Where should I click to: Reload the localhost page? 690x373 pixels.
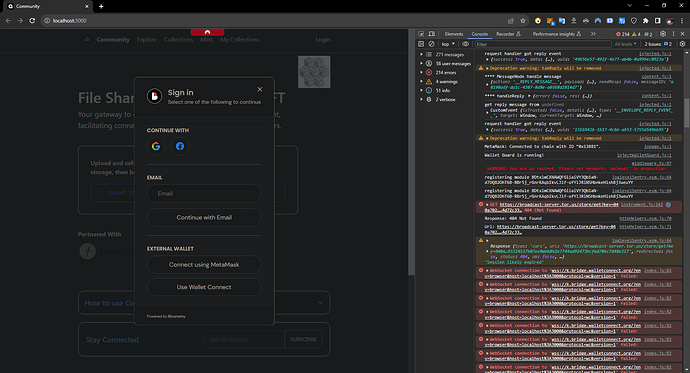click(32, 21)
